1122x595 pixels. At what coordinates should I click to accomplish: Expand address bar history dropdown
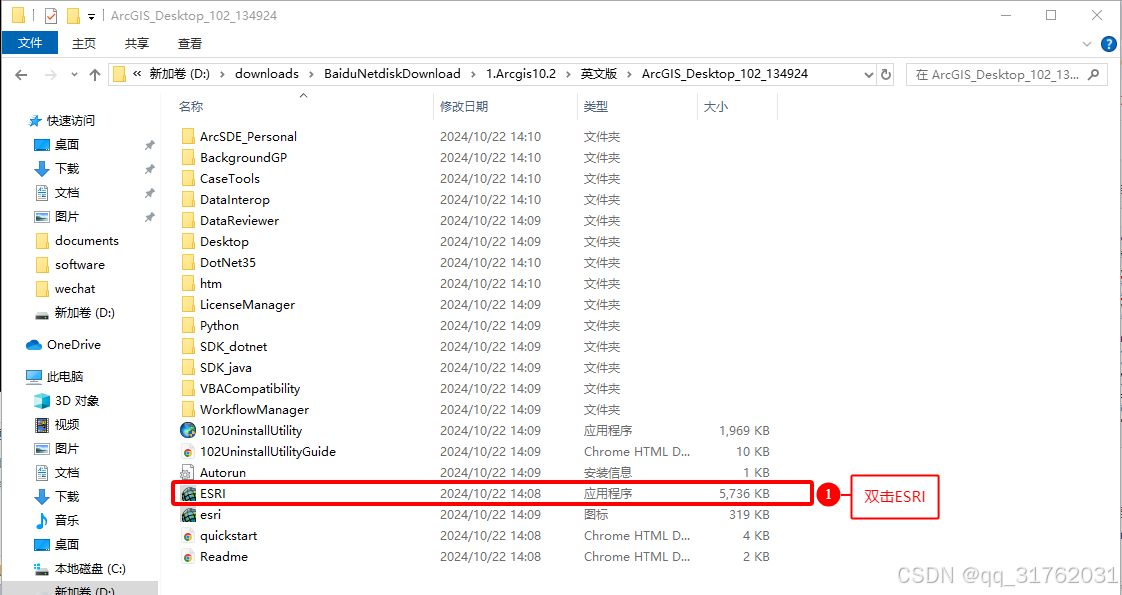tap(869, 74)
